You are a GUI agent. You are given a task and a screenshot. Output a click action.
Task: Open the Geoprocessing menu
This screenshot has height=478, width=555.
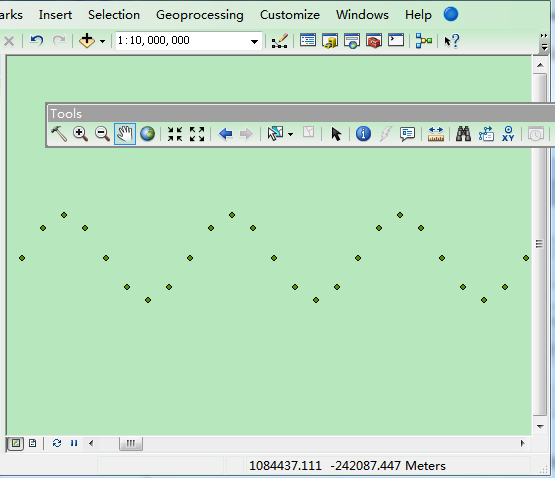(x=200, y=15)
